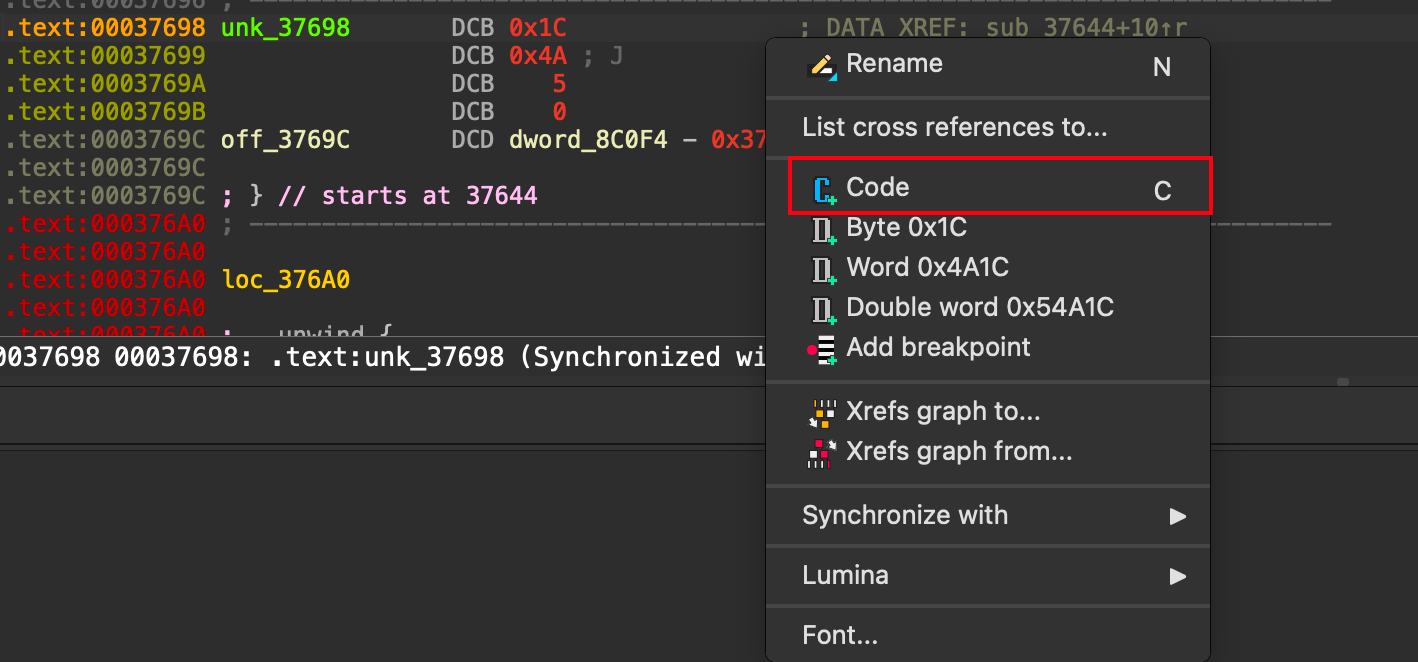Select the unk_37698 label
The width and height of the screenshot is (1418, 662).
(x=286, y=28)
